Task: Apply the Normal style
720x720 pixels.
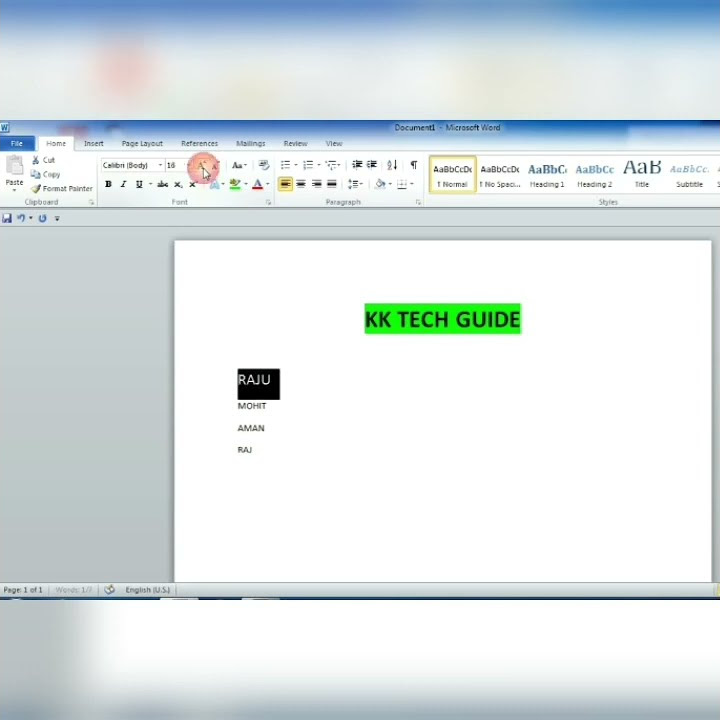Action: click(452, 174)
